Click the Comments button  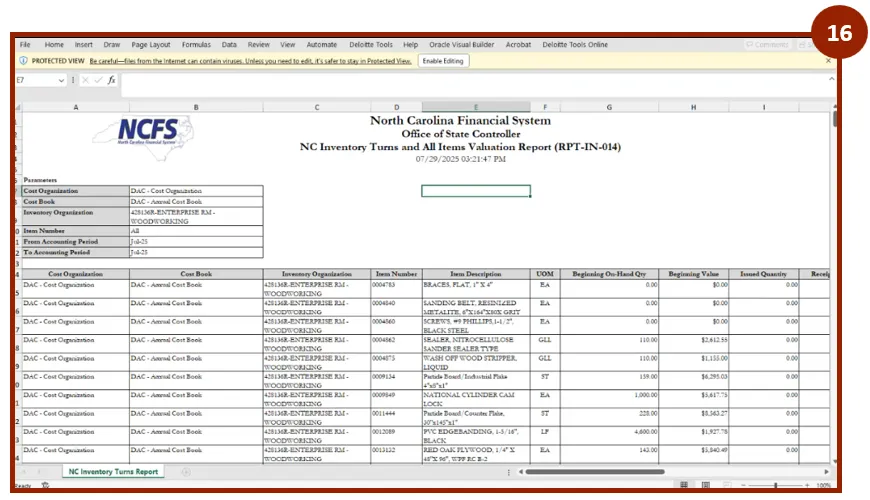770,45
